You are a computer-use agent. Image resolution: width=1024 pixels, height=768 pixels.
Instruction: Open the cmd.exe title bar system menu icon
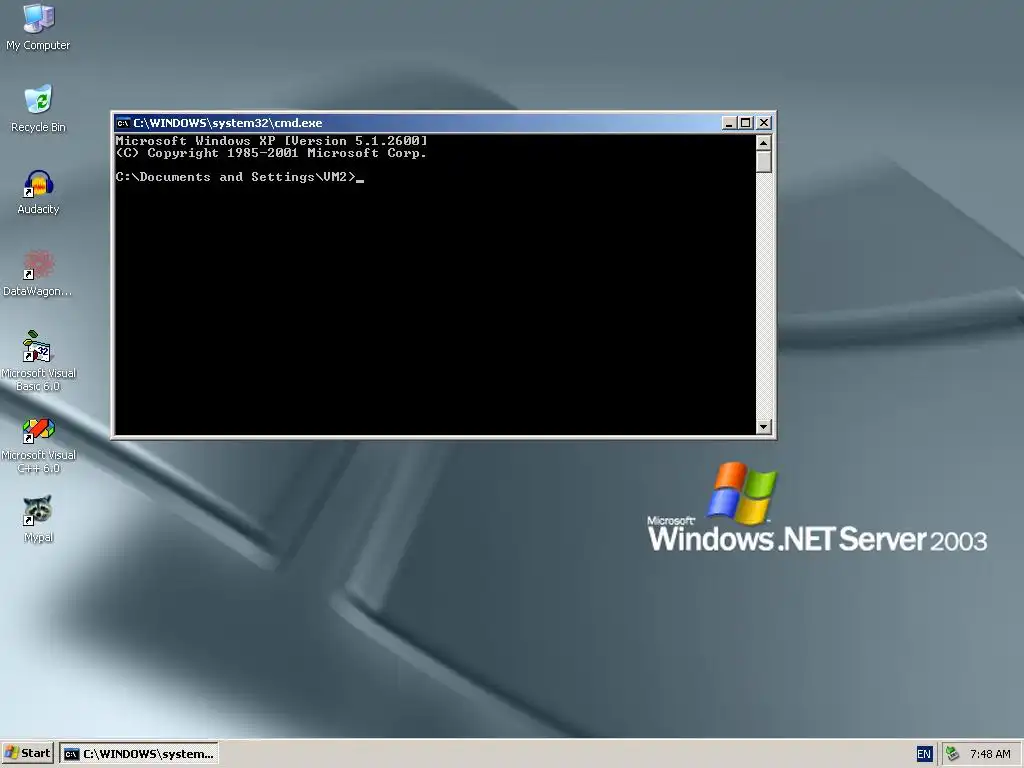[x=123, y=123]
